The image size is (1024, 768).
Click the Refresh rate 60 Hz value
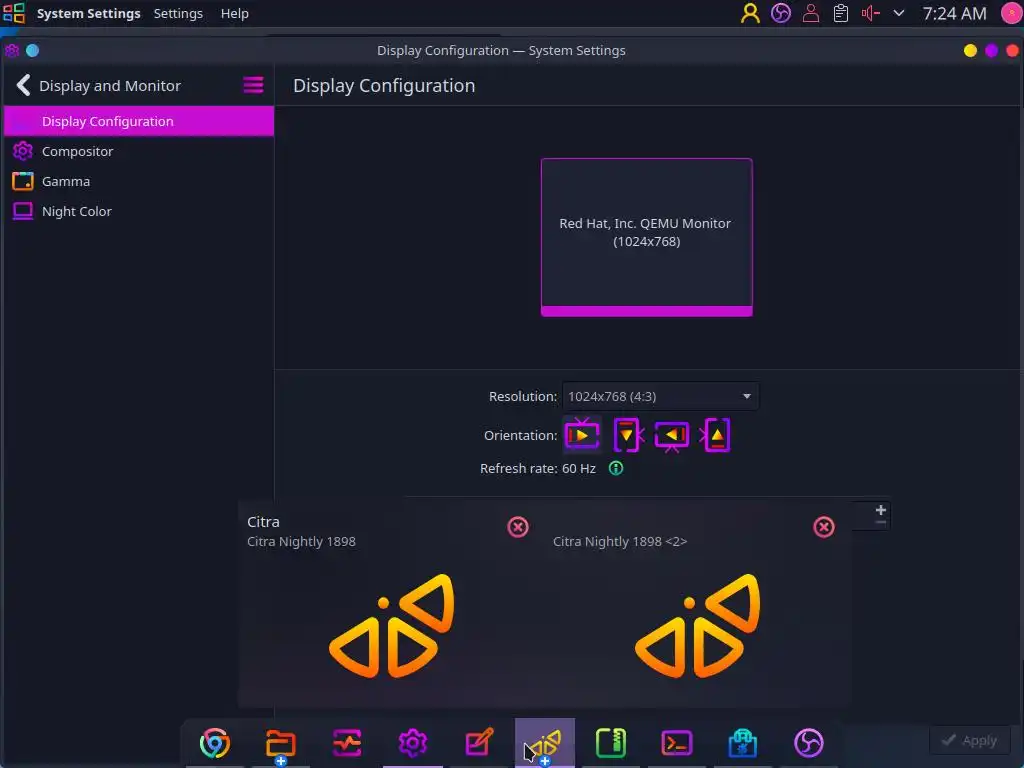click(x=579, y=468)
